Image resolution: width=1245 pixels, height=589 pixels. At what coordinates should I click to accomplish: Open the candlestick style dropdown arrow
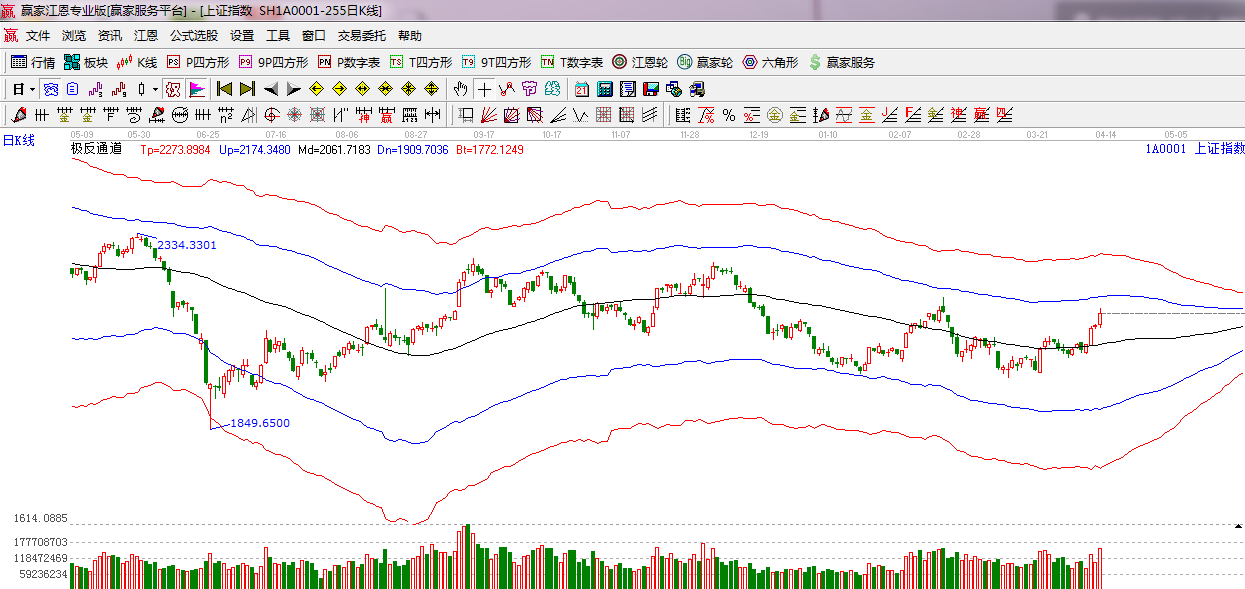(155, 89)
